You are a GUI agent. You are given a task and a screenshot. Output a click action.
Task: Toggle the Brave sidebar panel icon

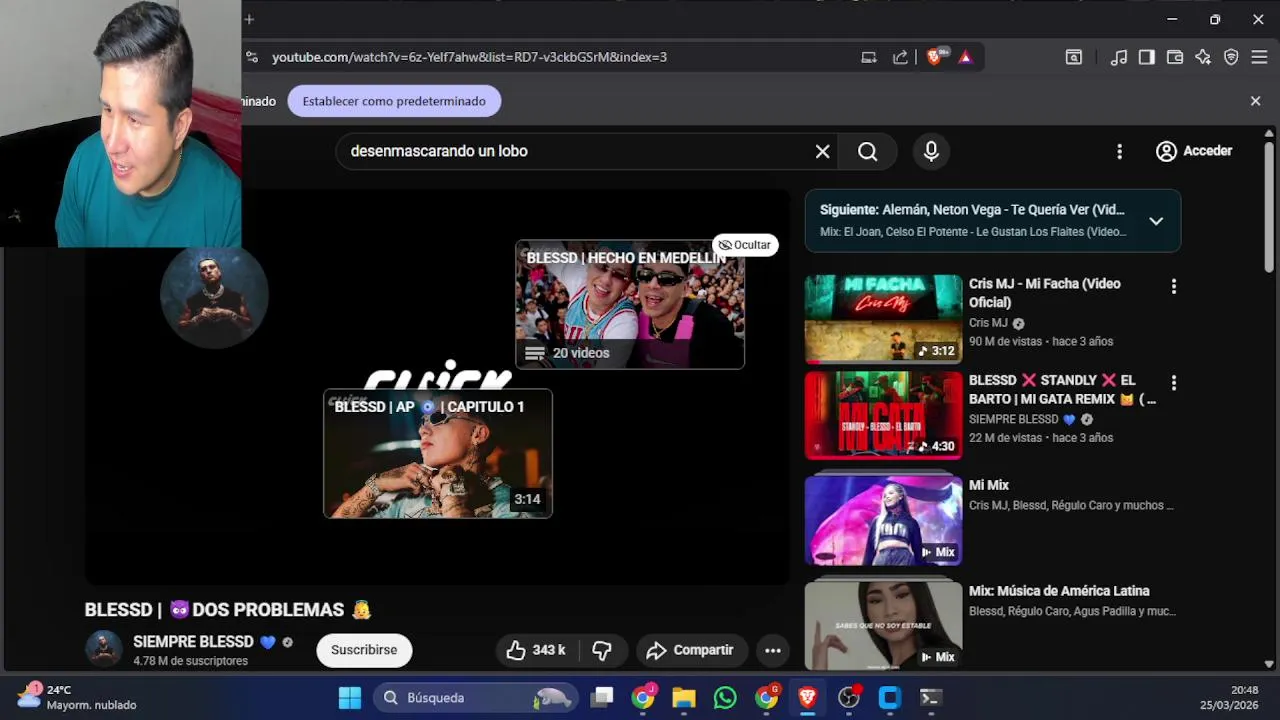[1147, 57]
